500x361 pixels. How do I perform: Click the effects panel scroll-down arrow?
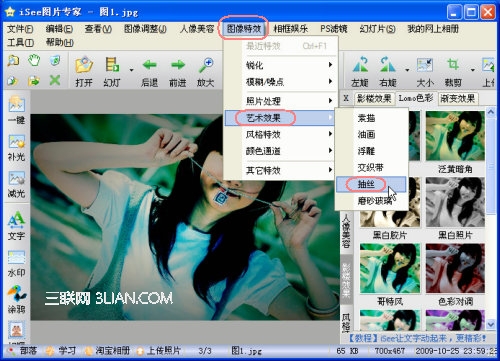(x=491, y=324)
